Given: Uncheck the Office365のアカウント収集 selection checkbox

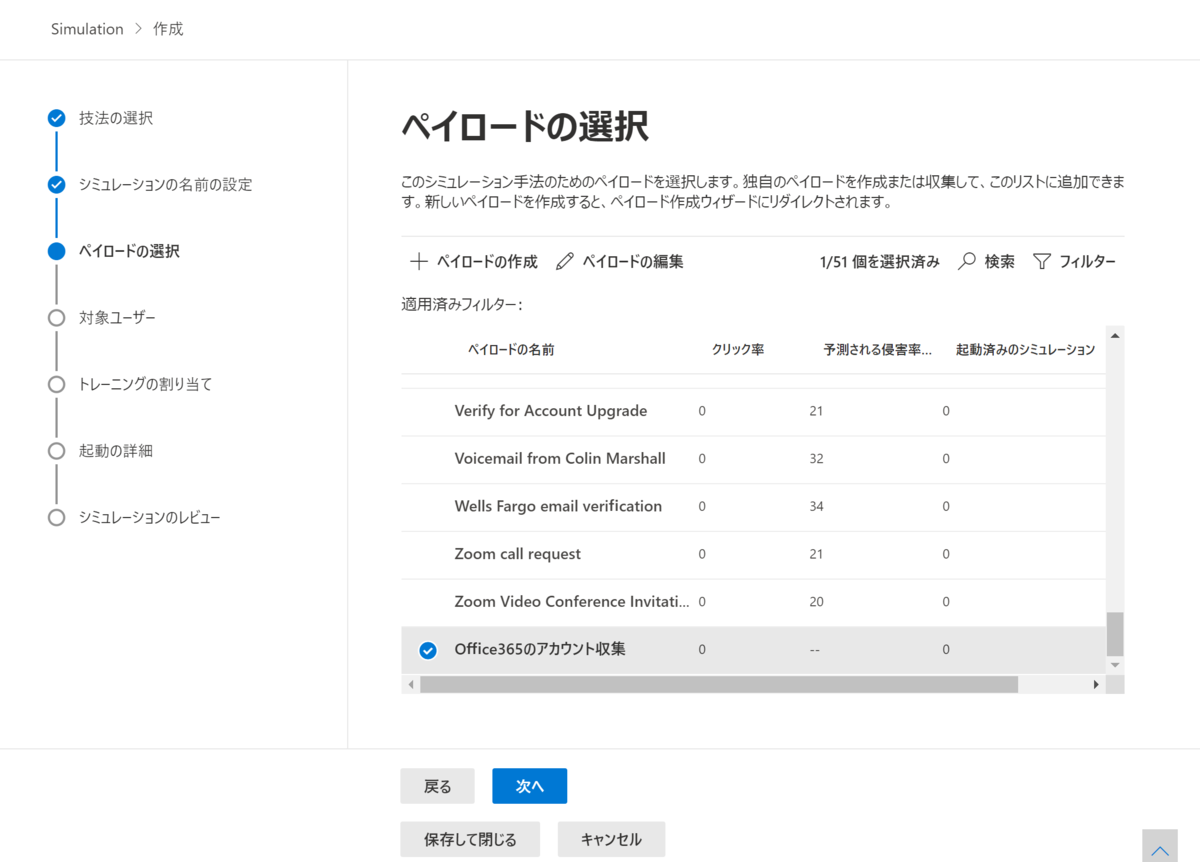Looking at the screenshot, I should [x=426, y=649].
